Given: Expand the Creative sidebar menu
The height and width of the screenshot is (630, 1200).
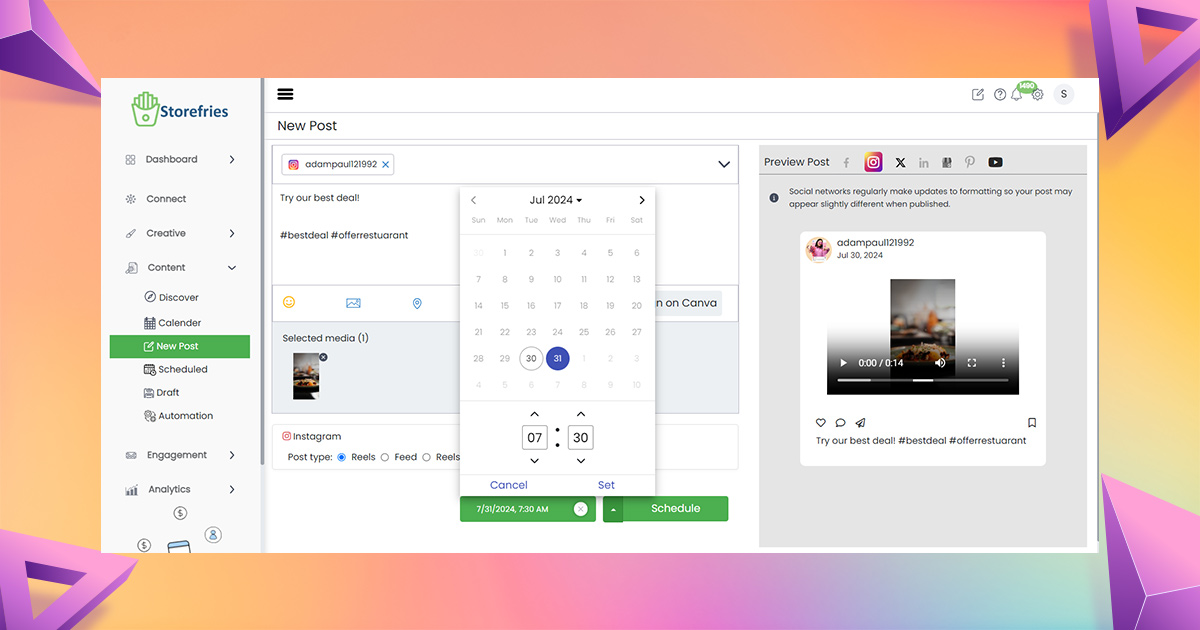Looking at the screenshot, I should (x=232, y=233).
